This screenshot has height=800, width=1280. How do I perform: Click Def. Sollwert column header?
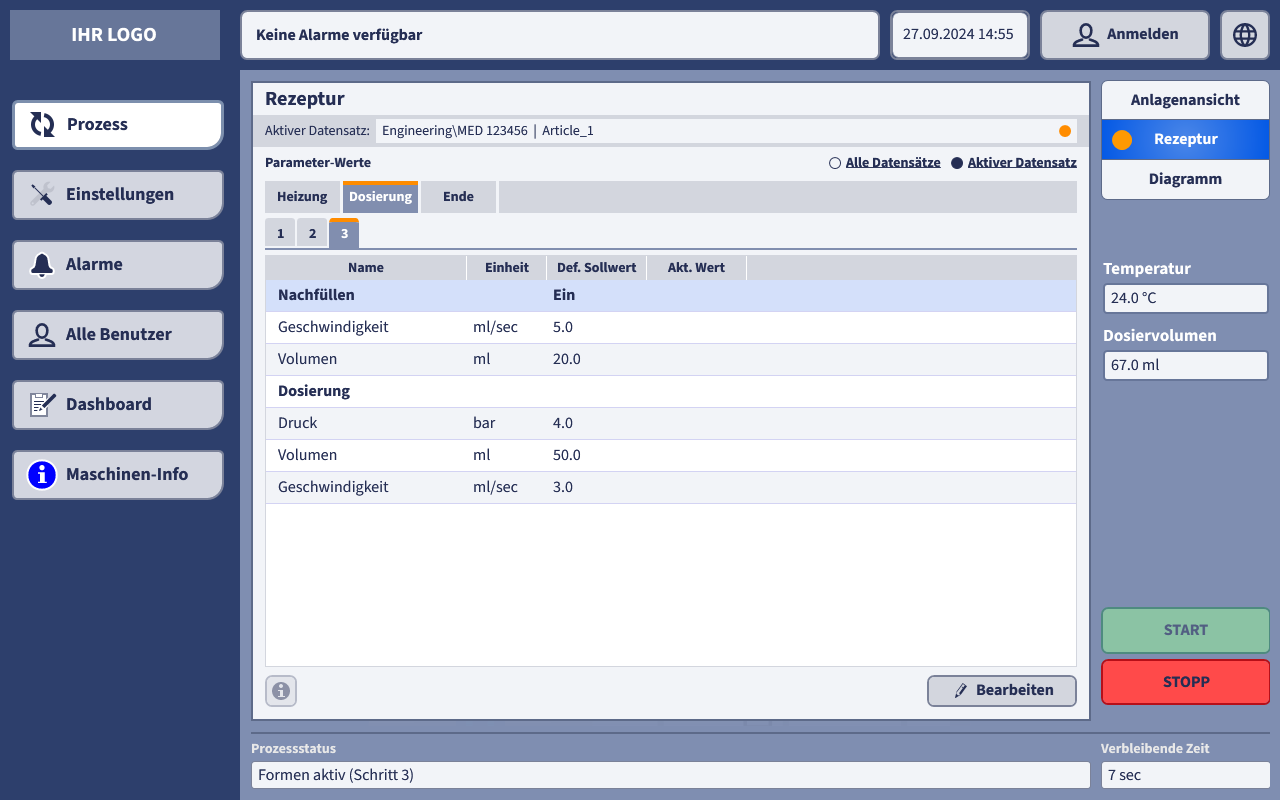[x=597, y=268]
